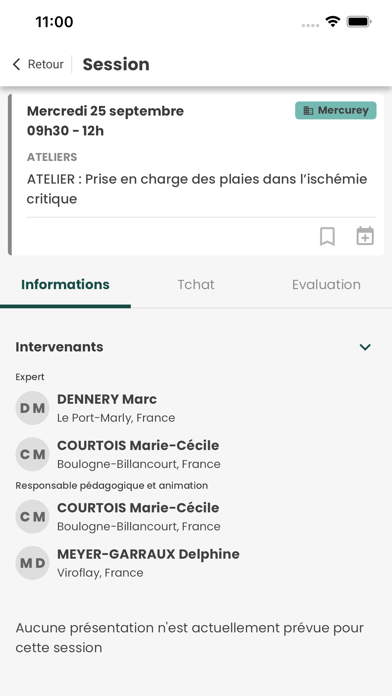Tap the DM avatar for DENNERY Marc
This screenshot has width=392, height=696.
[32, 408]
